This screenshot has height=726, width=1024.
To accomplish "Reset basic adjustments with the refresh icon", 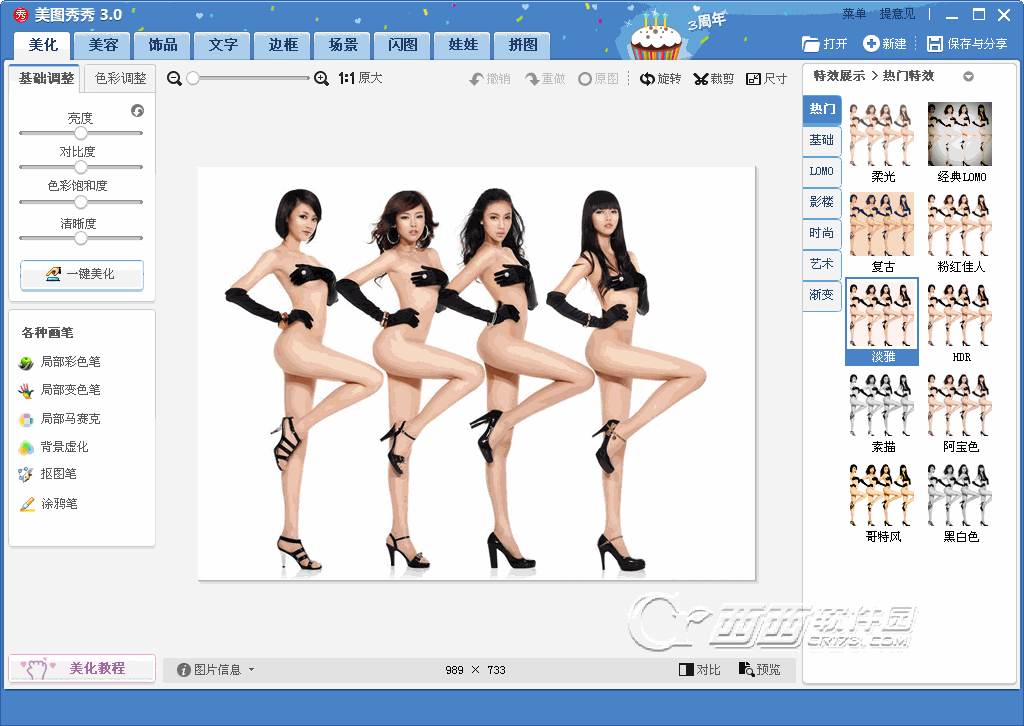I will click(137, 110).
